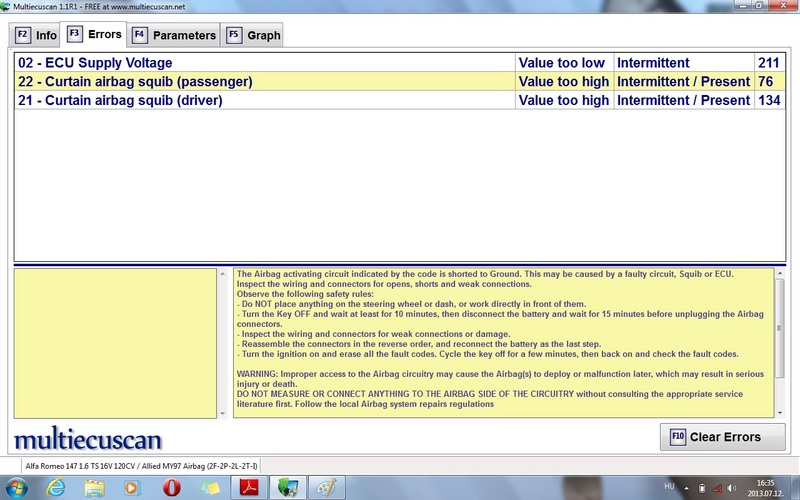
Task: Click description panel scrollbar down arrow
Action: (x=780, y=413)
